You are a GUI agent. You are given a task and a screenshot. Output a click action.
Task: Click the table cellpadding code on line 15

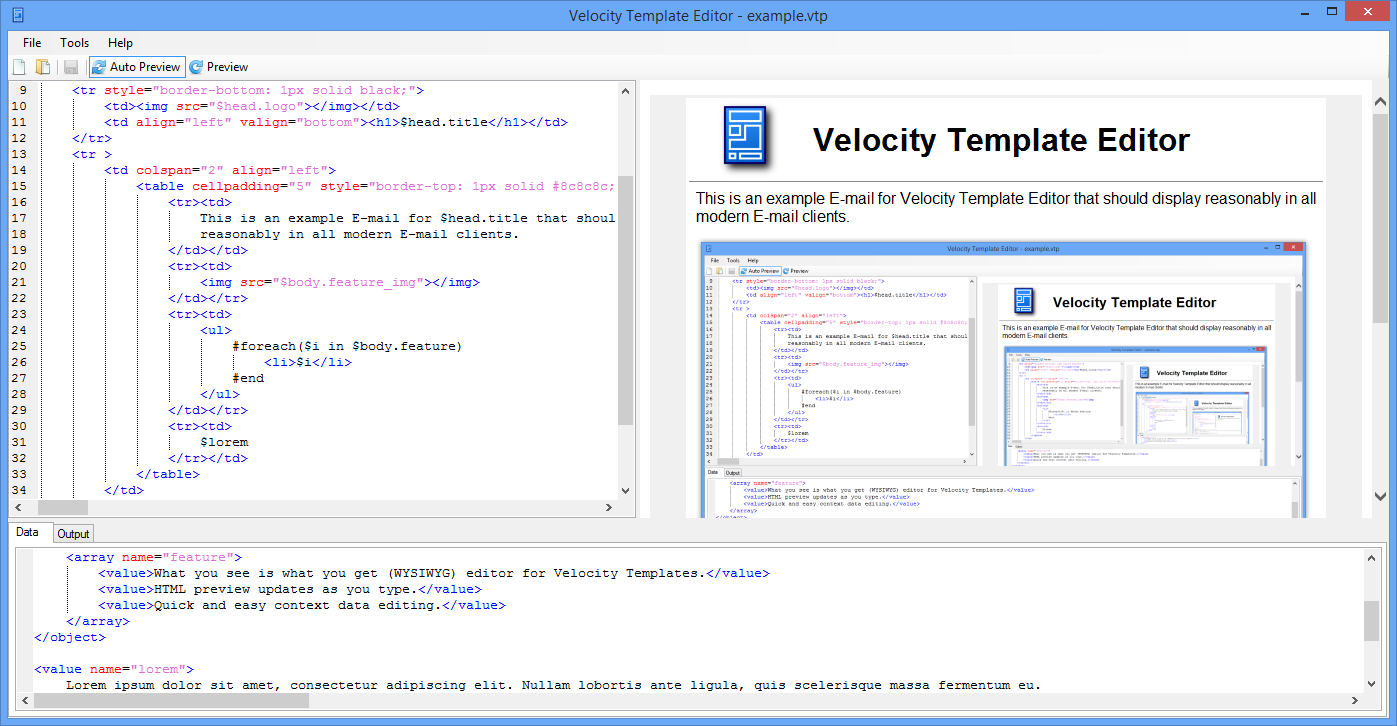tap(376, 186)
